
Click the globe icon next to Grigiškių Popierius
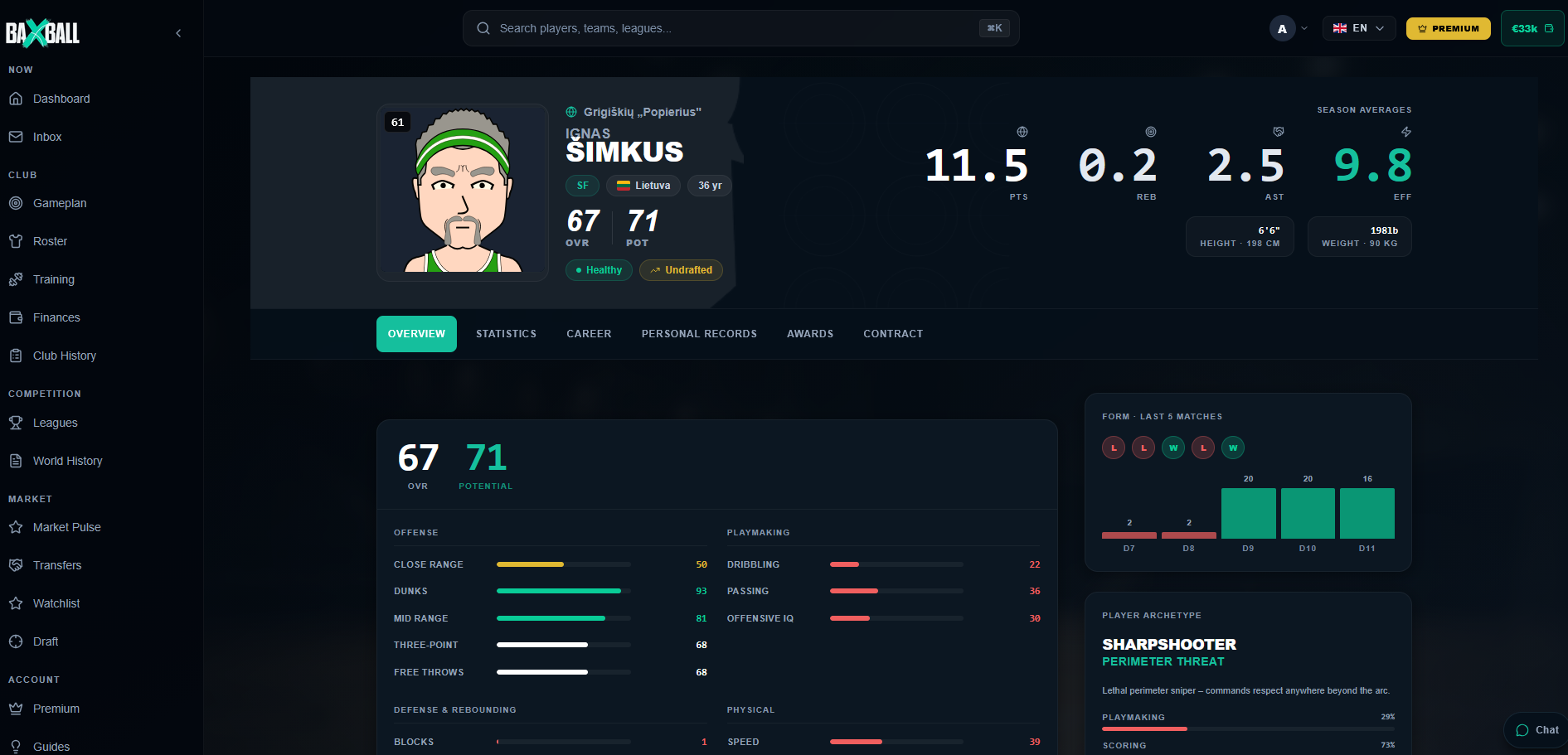pos(571,112)
